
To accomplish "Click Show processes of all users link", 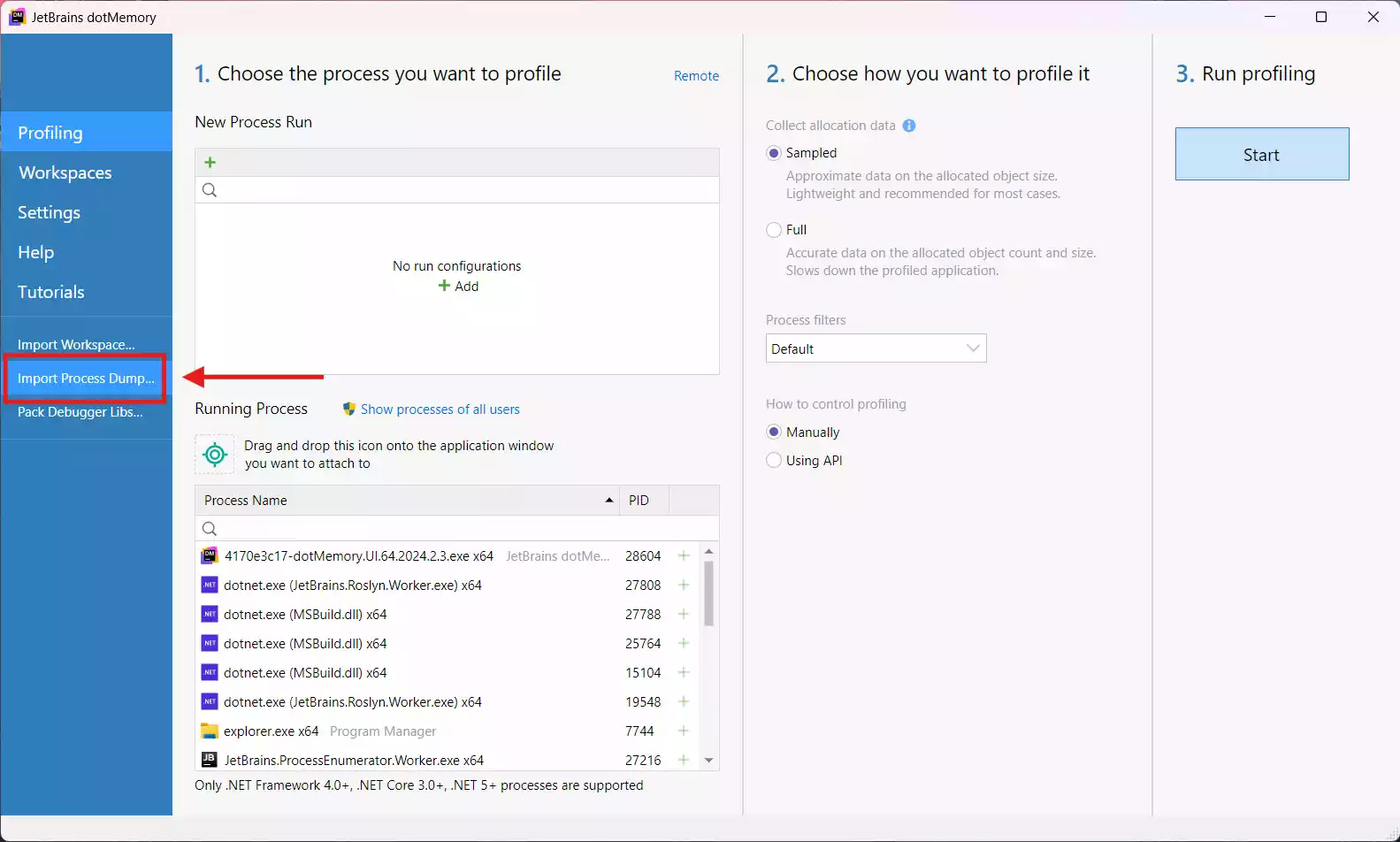I will click(x=440, y=410).
